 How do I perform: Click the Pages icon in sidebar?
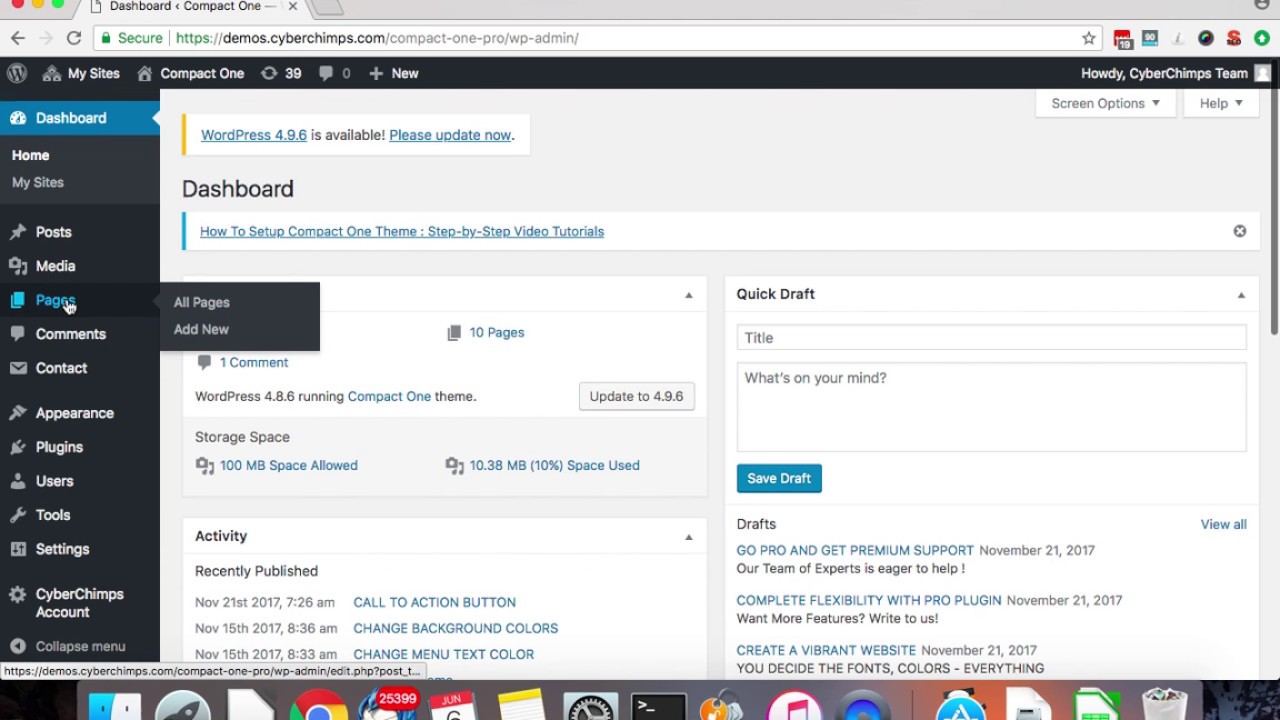pyautogui.click(x=18, y=300)
